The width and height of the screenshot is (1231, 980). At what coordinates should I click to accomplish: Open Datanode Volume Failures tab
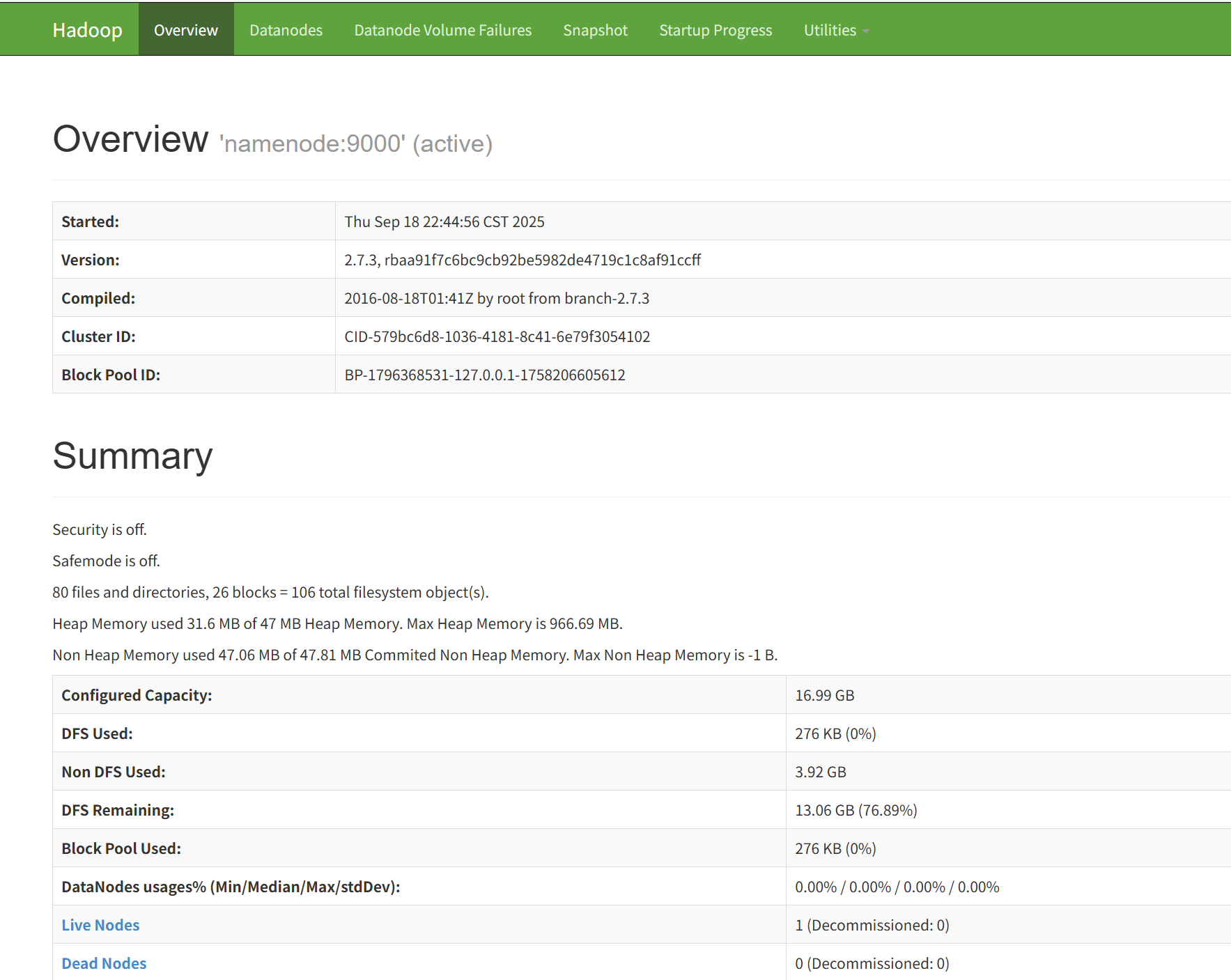[x=442, y=30]
